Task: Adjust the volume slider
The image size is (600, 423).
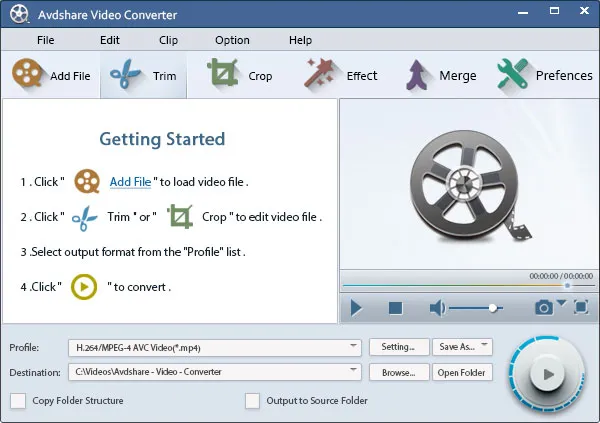Action: click(492, 308)
